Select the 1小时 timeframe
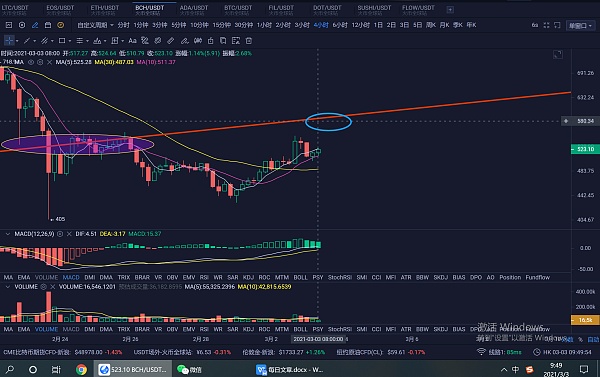Screen dimensions: 600x377 pyautogui.click(x=264, y=25)
